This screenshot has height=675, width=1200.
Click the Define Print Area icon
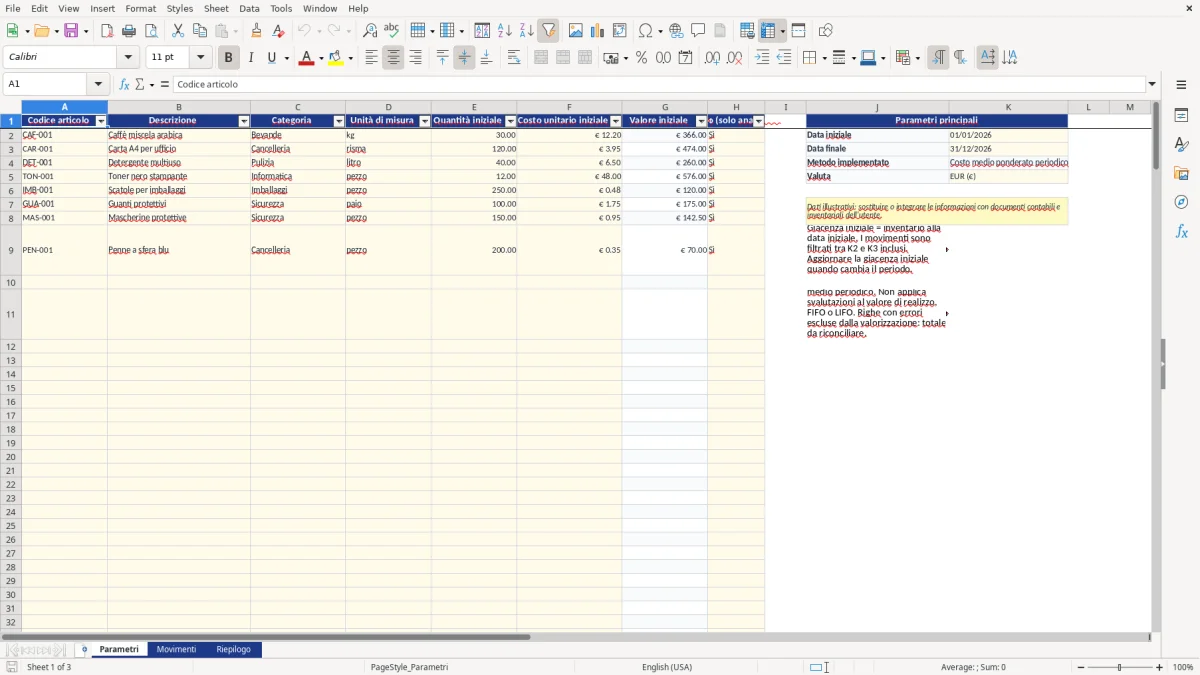pyautogui.click(x=747, y=31)
